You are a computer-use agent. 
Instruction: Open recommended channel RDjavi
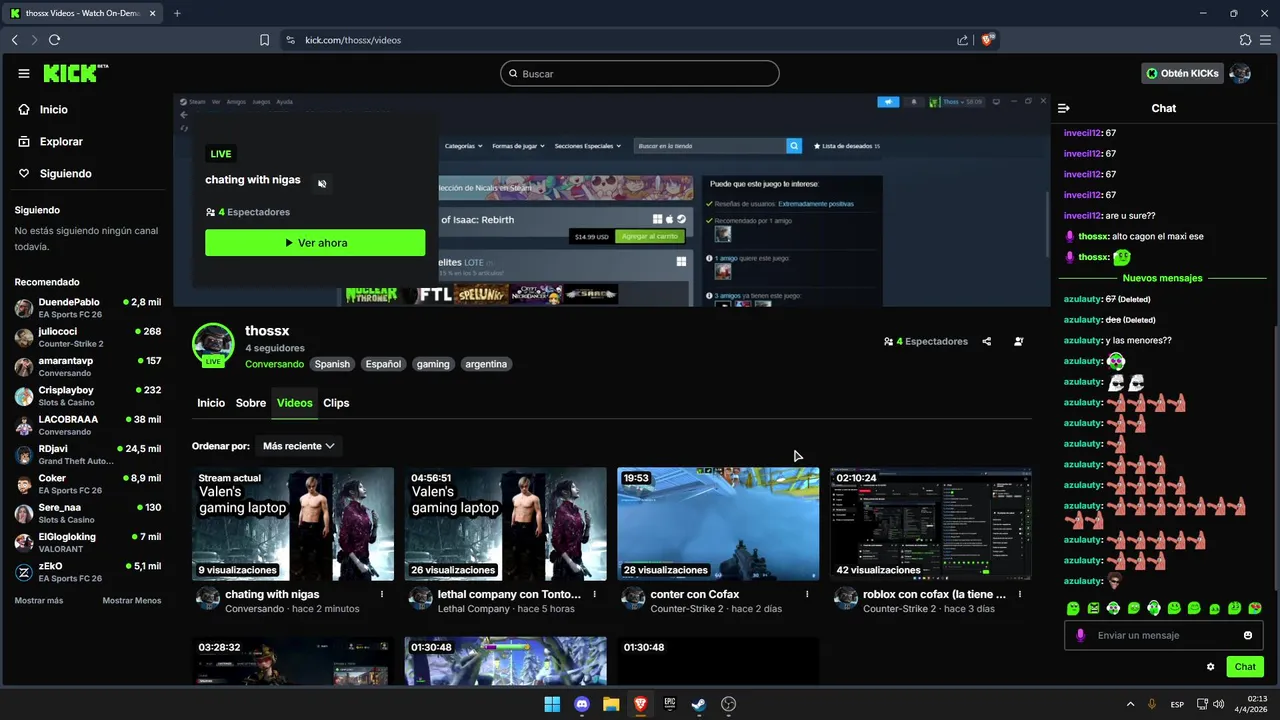(88, 455)
